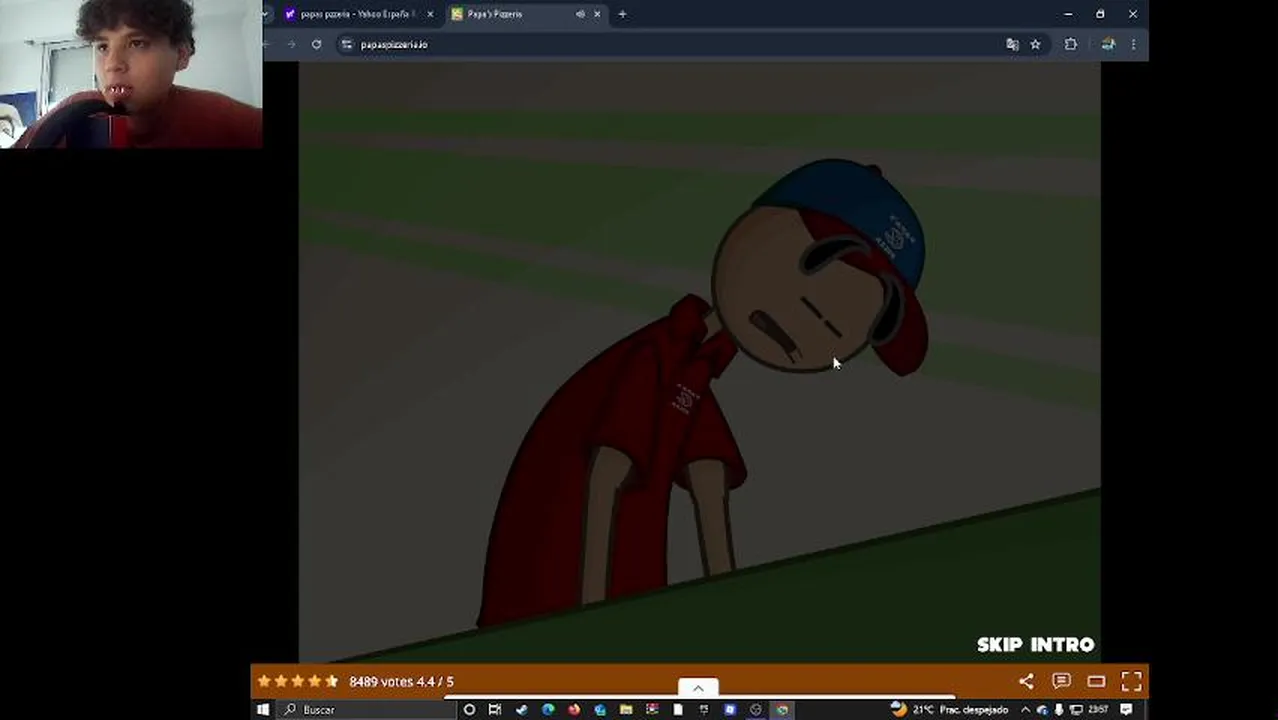The image size is (1278, 720).
Task: Click the Buscar taskbar search box
Action: pyautogui.click(x=364, y=709)
